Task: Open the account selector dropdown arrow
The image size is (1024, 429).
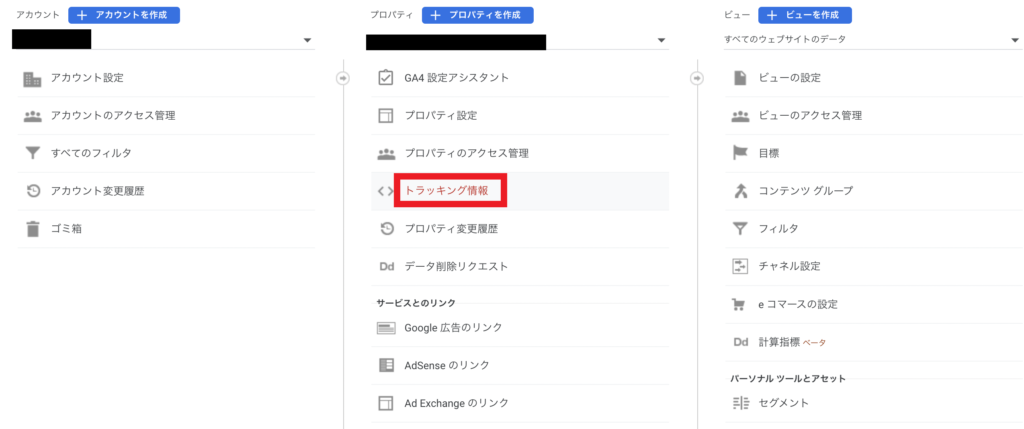Action: point(308,40)
